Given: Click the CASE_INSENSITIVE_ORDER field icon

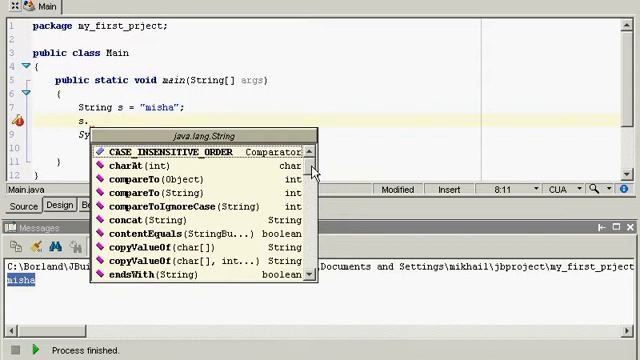Looking at the screenshot, I should pos(100,151).
